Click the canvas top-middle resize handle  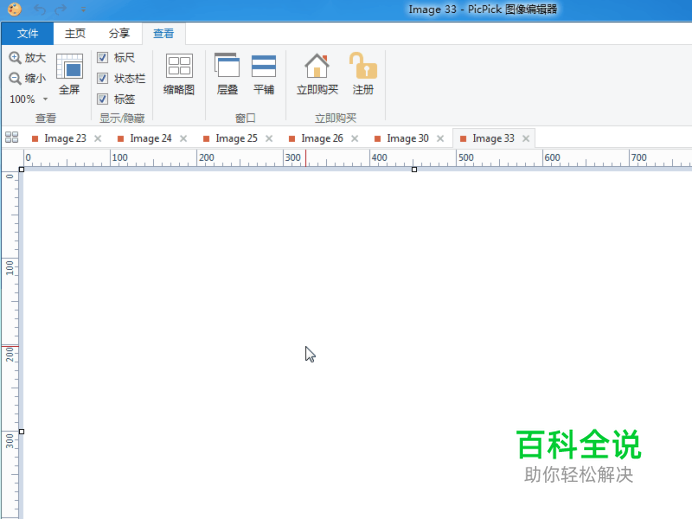point(414,169)
